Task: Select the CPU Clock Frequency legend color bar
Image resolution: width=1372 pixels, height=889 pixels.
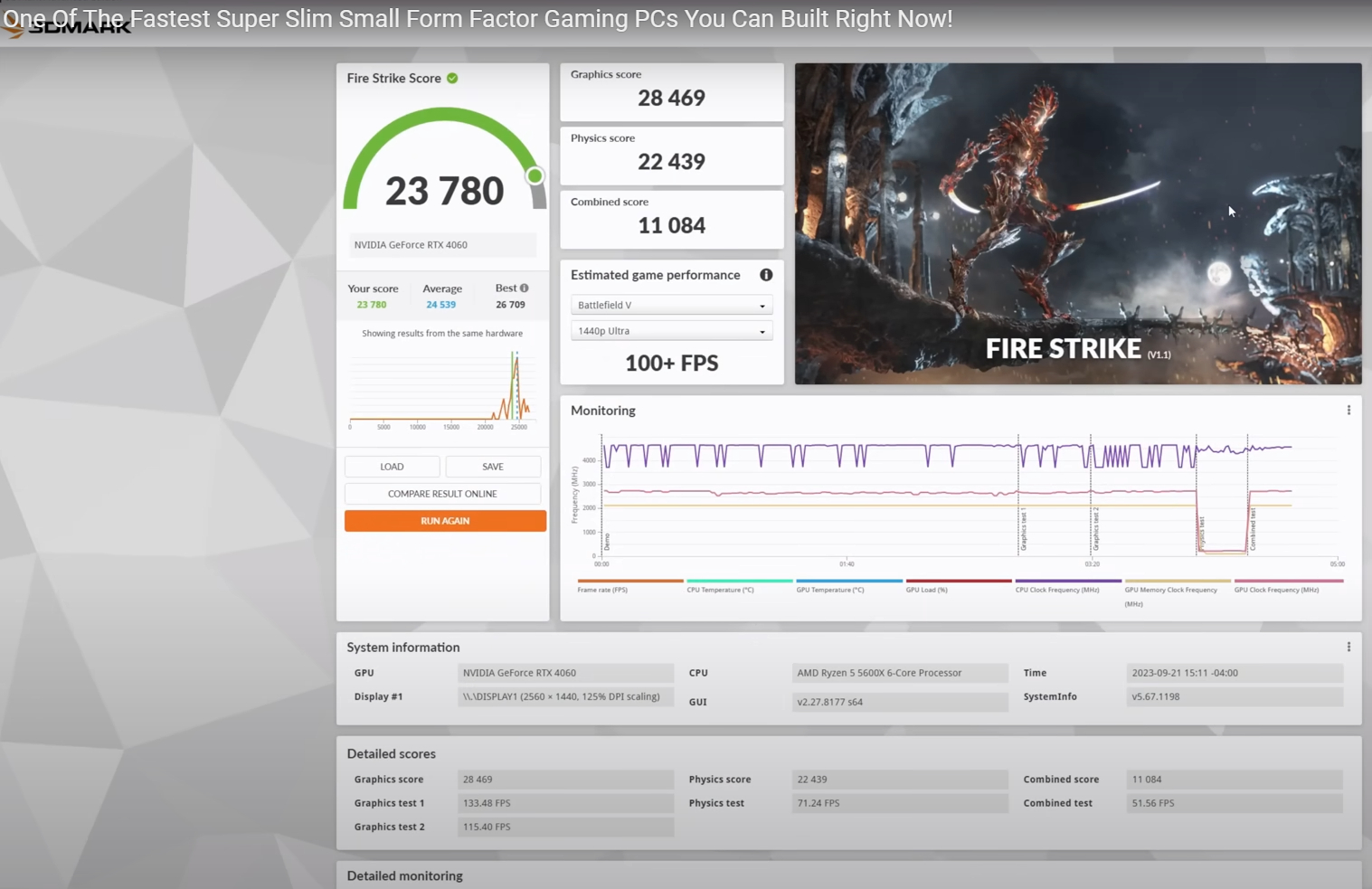Action: pyautogui.click(x=1068, y=581)
